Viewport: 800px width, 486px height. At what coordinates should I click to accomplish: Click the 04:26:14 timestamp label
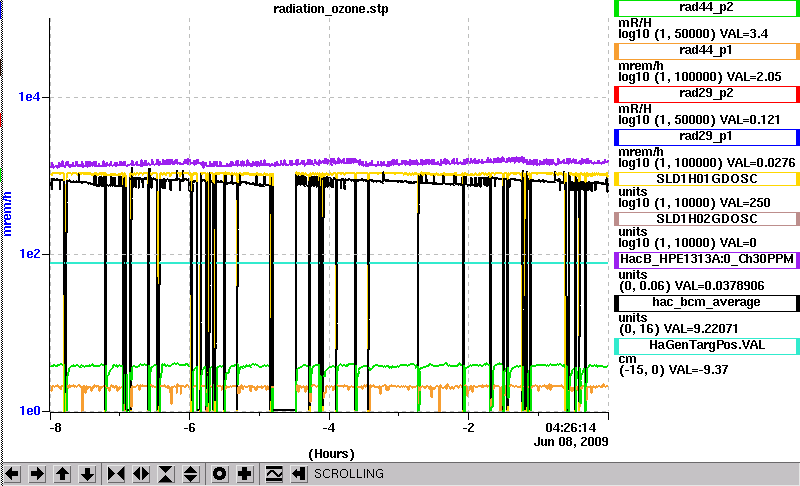pyautogui.click(x=570, y=427)
